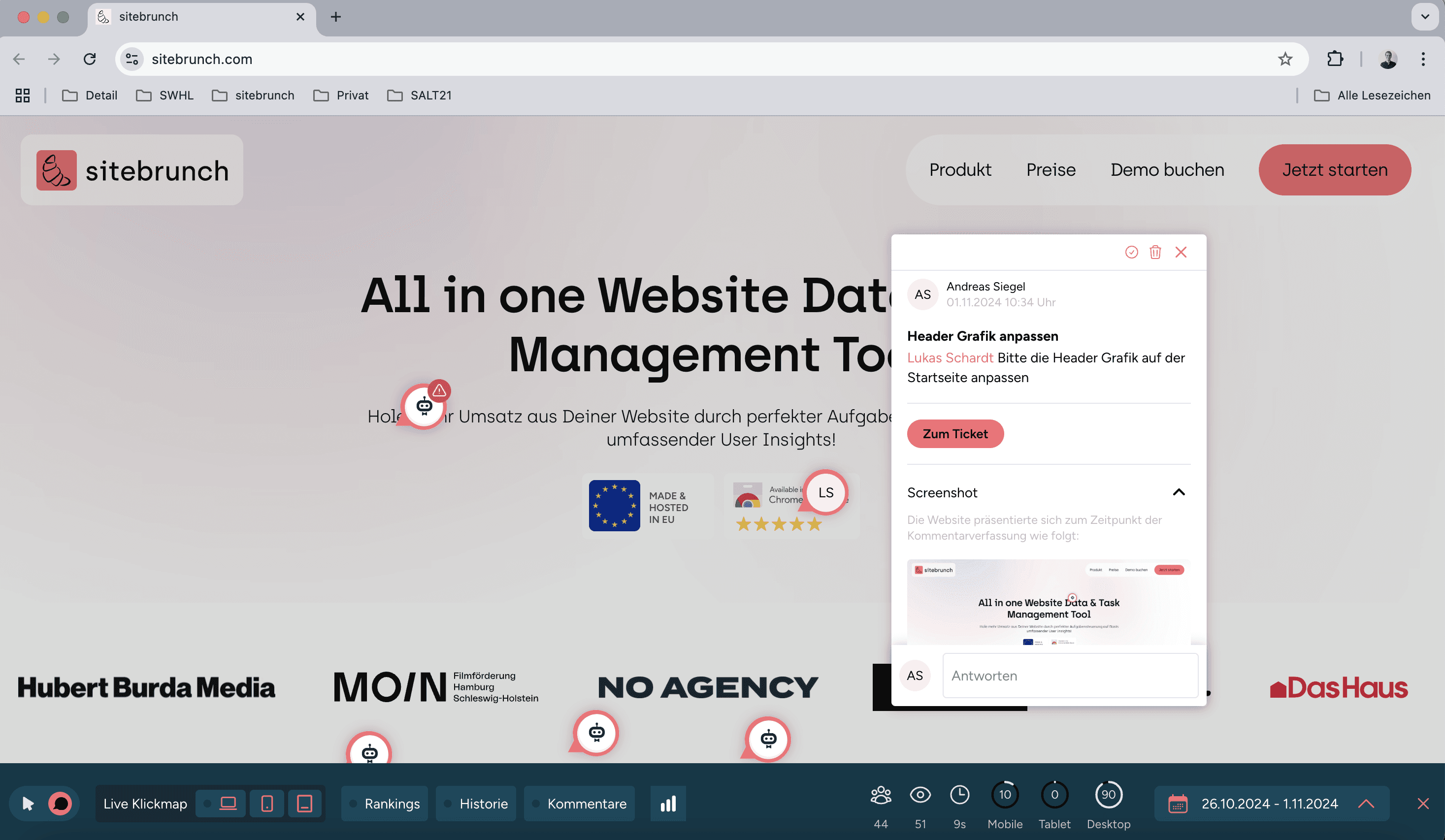Open the Preise navigation item
Screen dimensions: 1445x840
click(x=1051, y=170)
